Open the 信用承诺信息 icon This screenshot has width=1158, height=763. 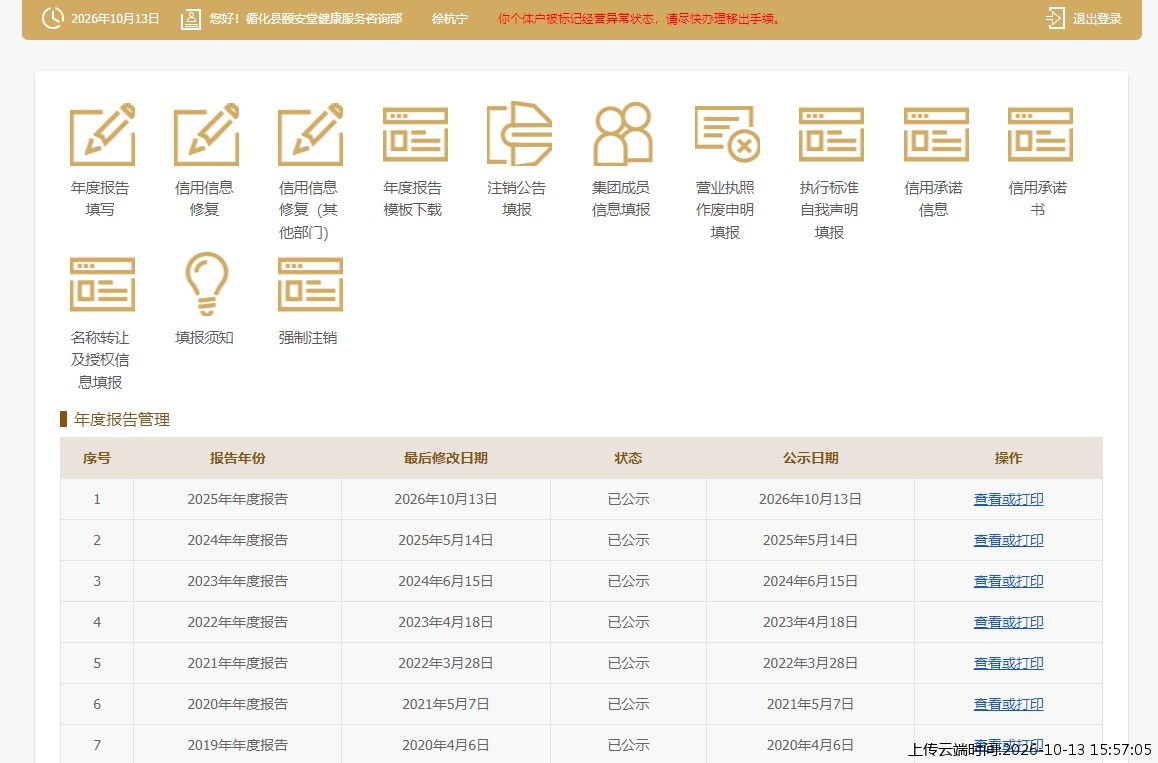pos(936,134)
